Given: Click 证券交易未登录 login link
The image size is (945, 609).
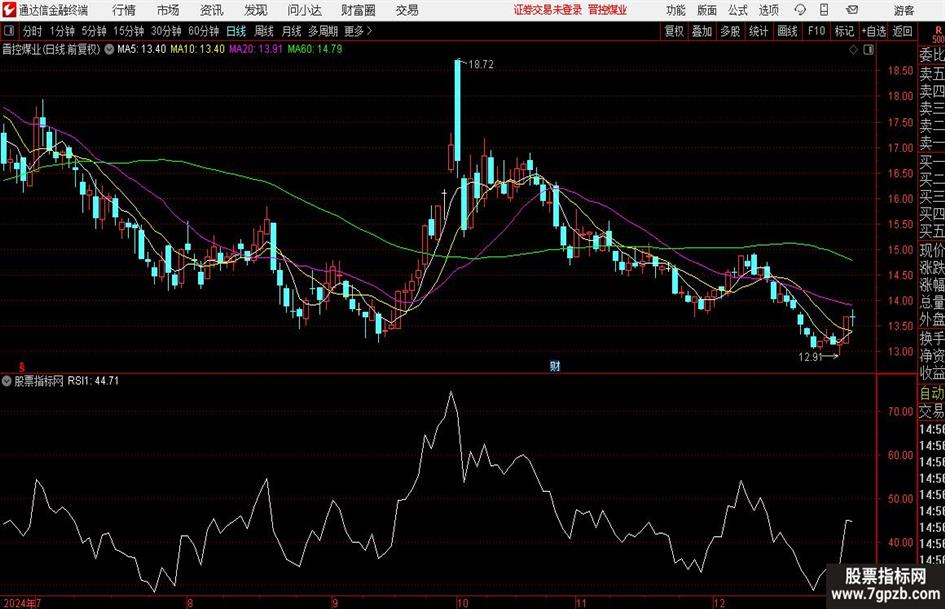Looking at the screenshot, I should click(x=548, y=10).
